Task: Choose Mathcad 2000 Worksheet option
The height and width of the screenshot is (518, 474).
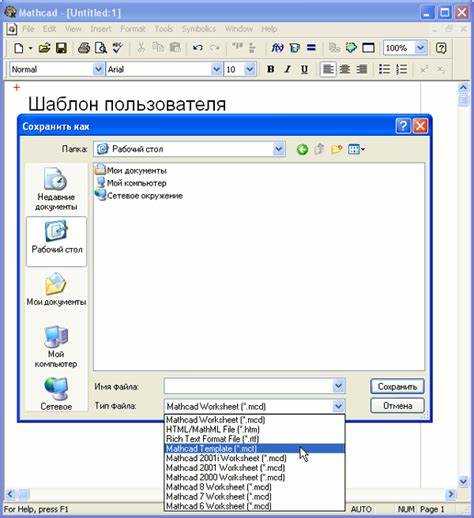Action: pyautogui.click(x=255, y=477)
